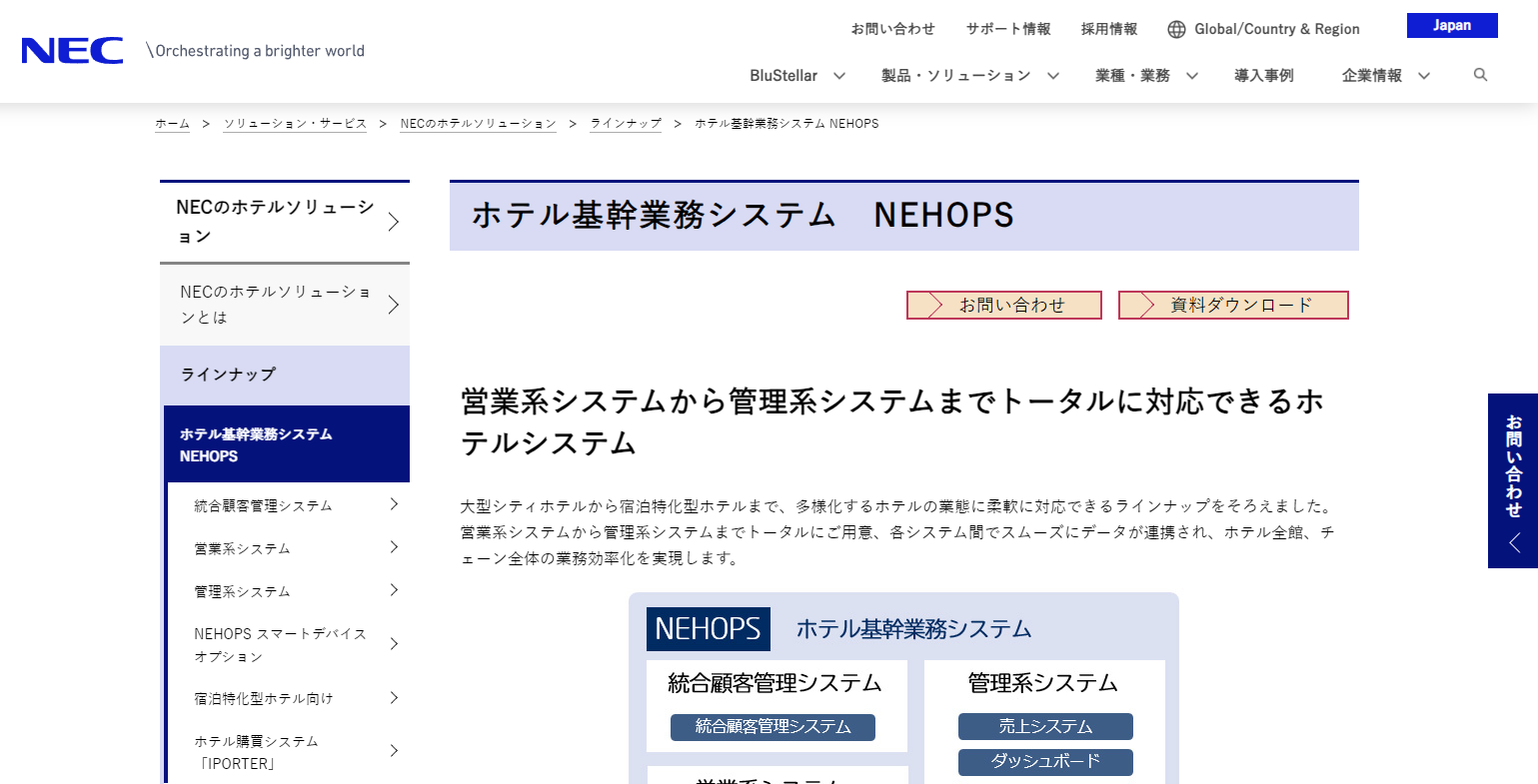Open the BluStellar menu
Image resolution: width=1538 pixels, height=784 pixels.
click(783, 76)
